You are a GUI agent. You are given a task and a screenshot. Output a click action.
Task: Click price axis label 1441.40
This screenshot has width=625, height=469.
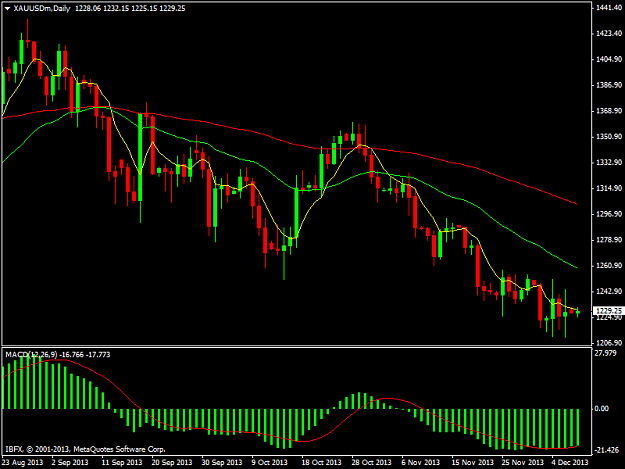pos(609,8)
